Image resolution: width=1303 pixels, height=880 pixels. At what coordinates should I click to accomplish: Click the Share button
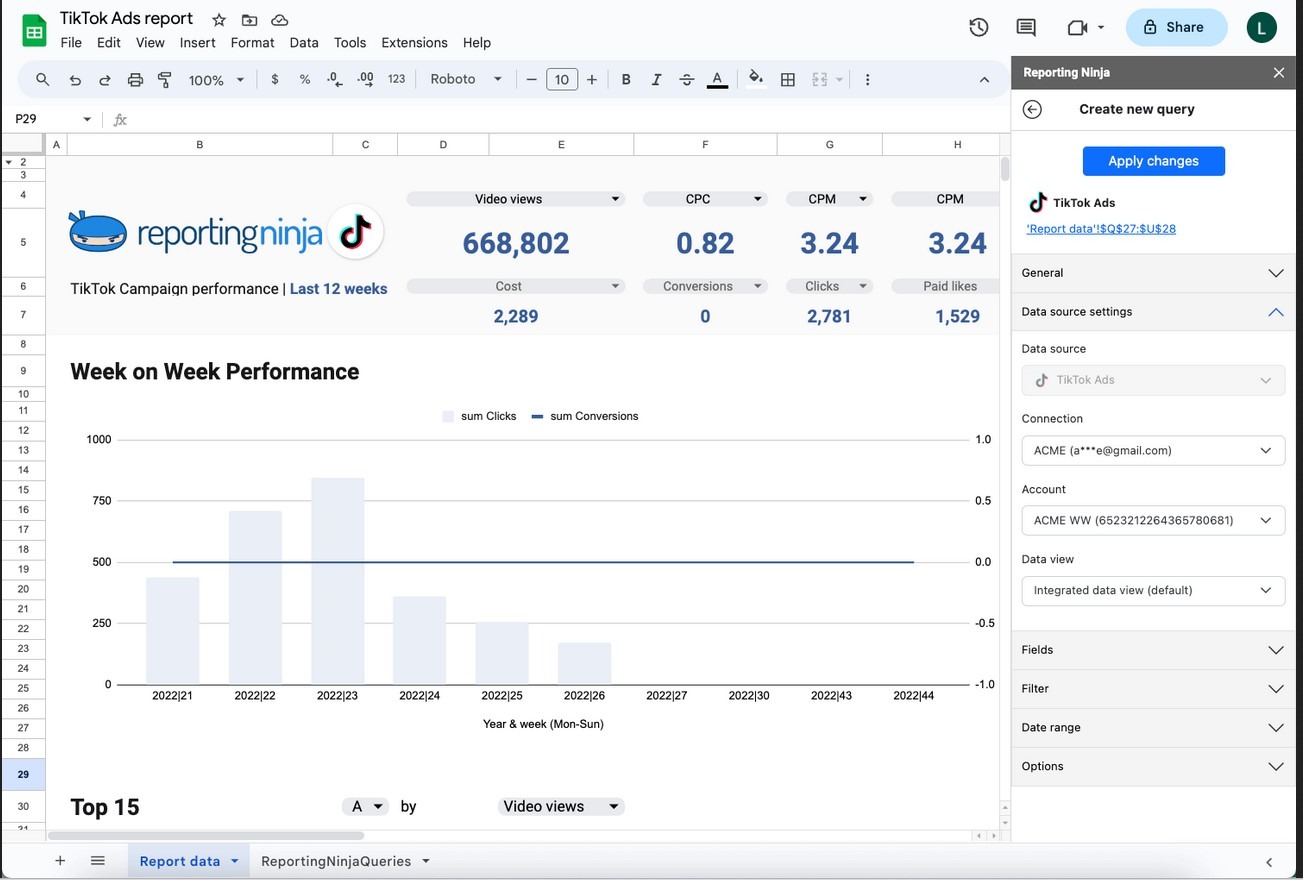click(1176, 27)
